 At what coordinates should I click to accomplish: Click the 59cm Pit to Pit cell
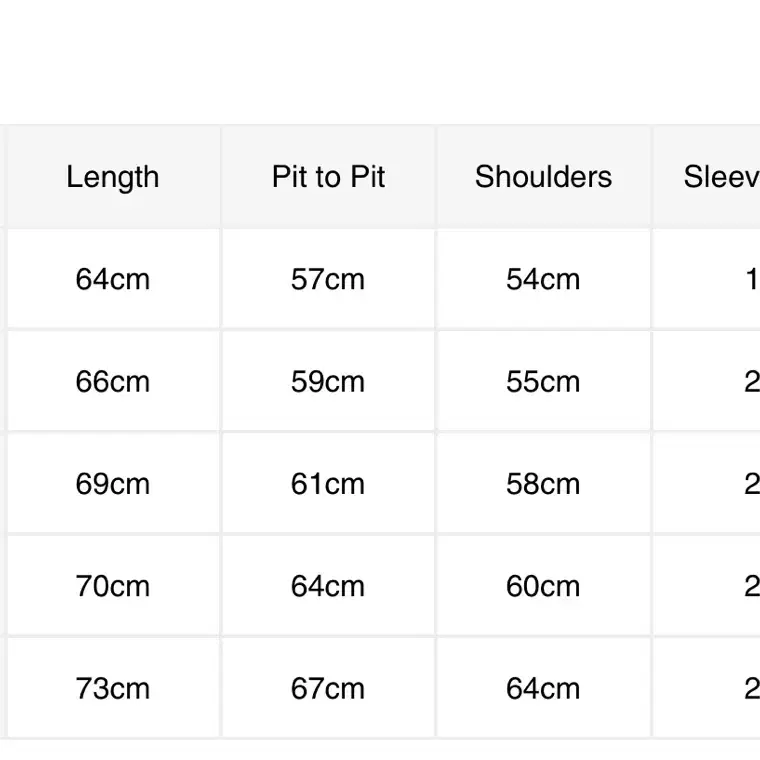click(329, 381)
